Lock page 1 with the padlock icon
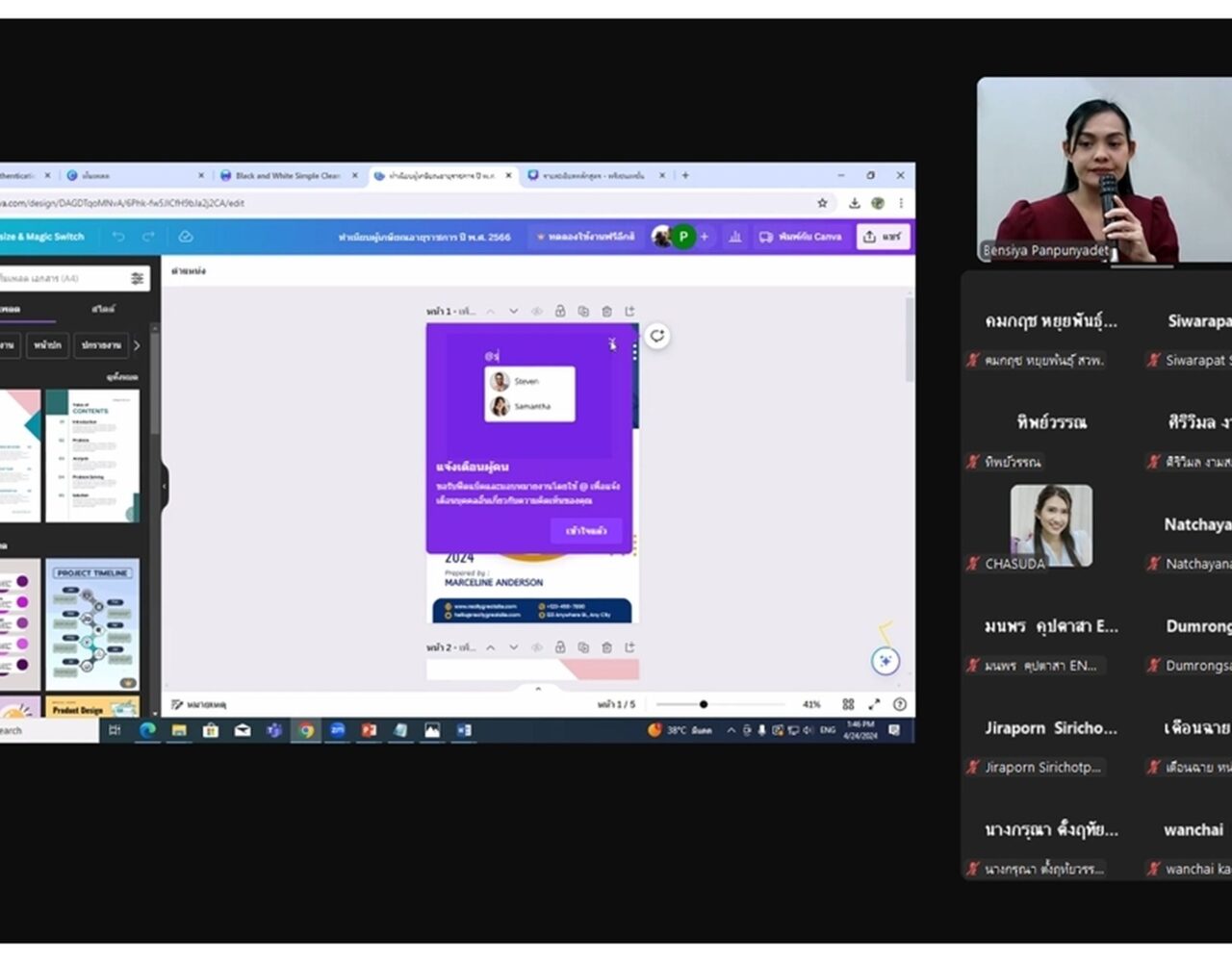 click(x=560, y=311)
